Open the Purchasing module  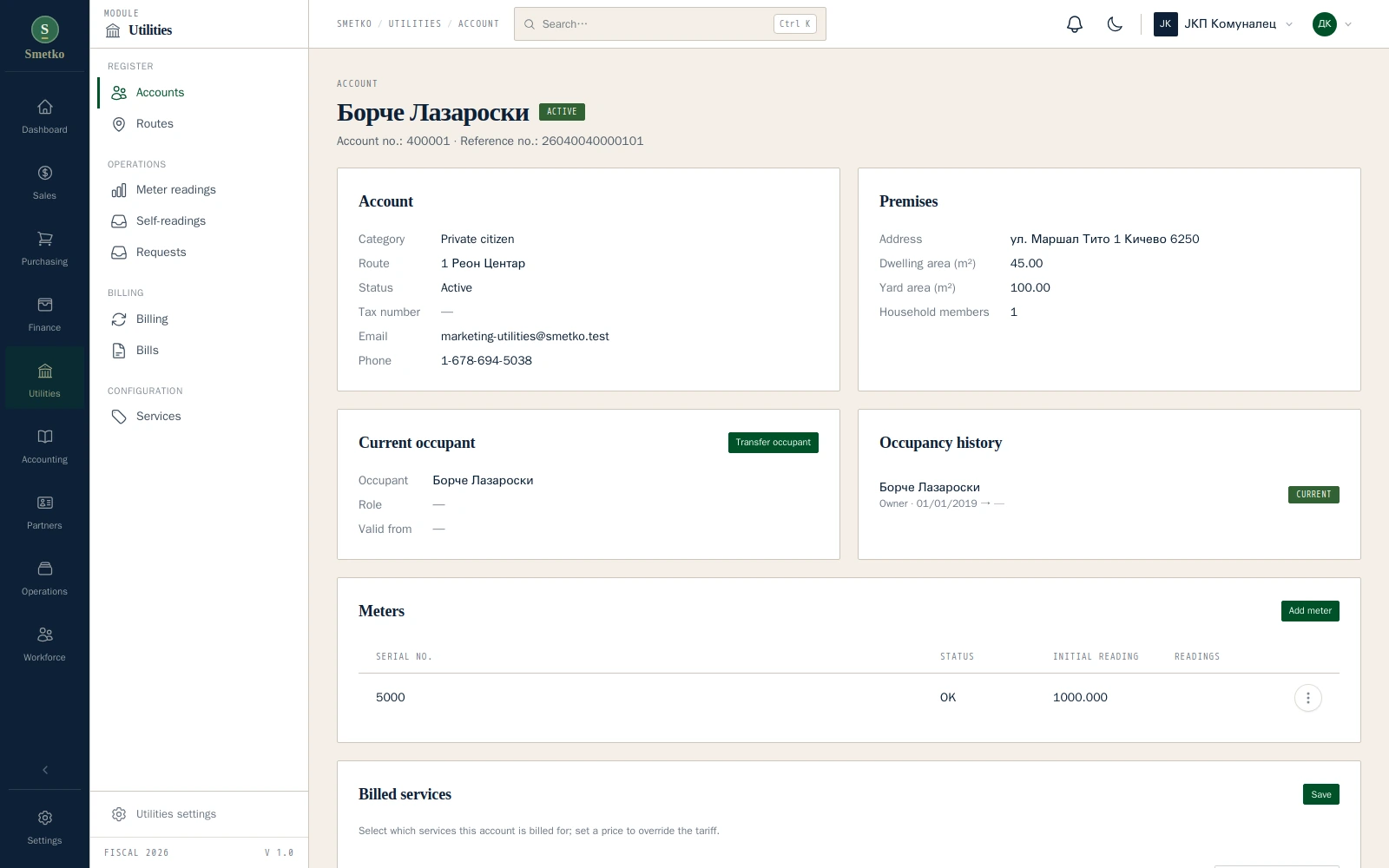[x=44, y=249]
